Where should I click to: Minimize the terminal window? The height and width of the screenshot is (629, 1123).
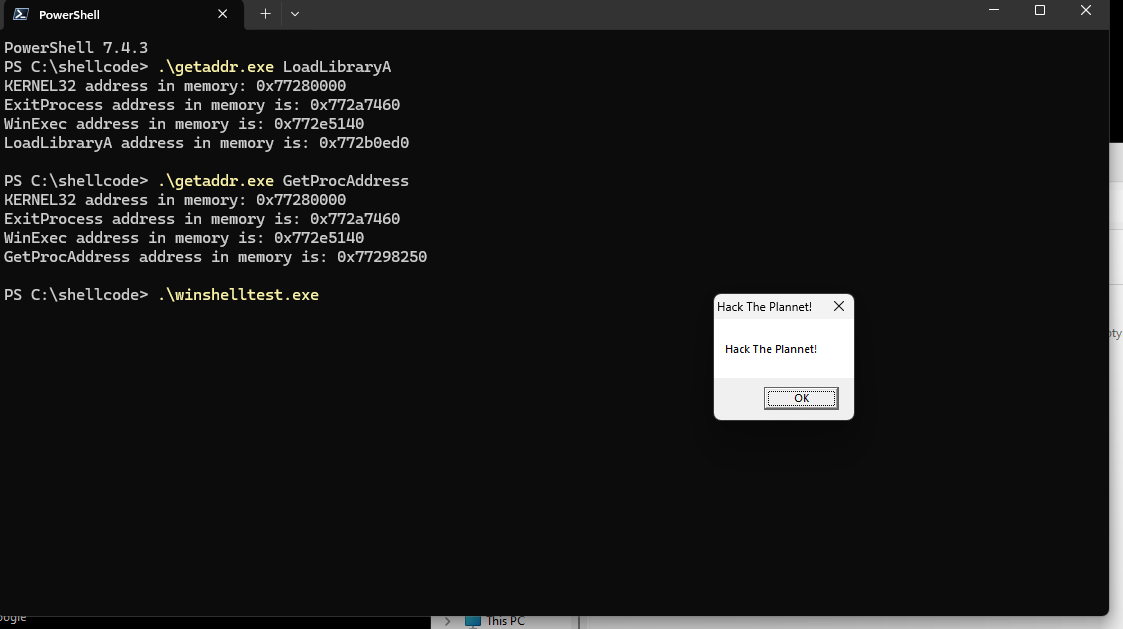[x=993, y=11]
